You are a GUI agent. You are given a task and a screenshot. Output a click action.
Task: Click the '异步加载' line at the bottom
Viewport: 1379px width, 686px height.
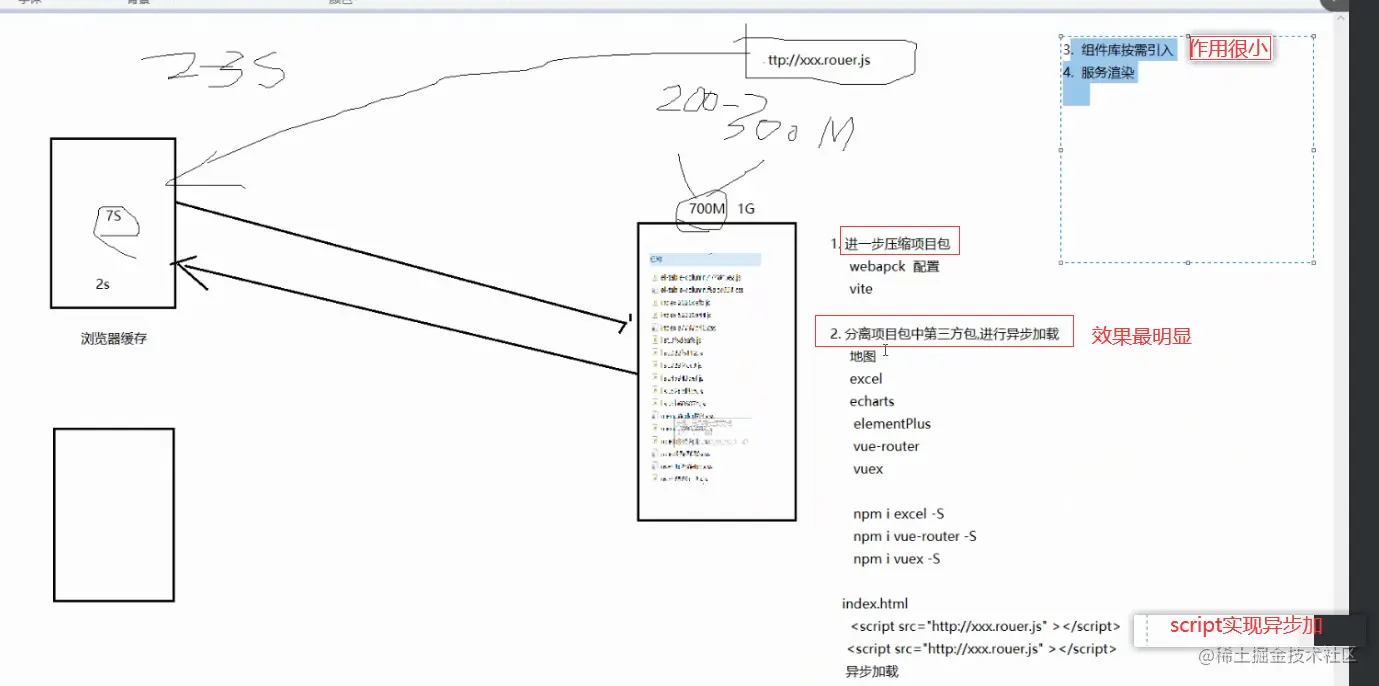[x=872, y=672]
